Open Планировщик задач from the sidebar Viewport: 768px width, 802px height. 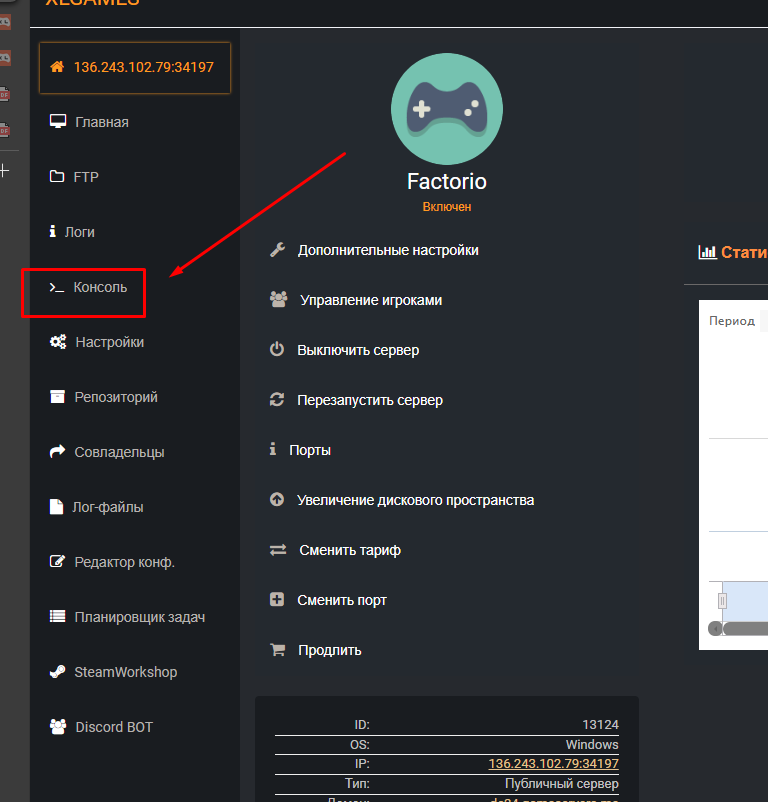tap(139, 617)
